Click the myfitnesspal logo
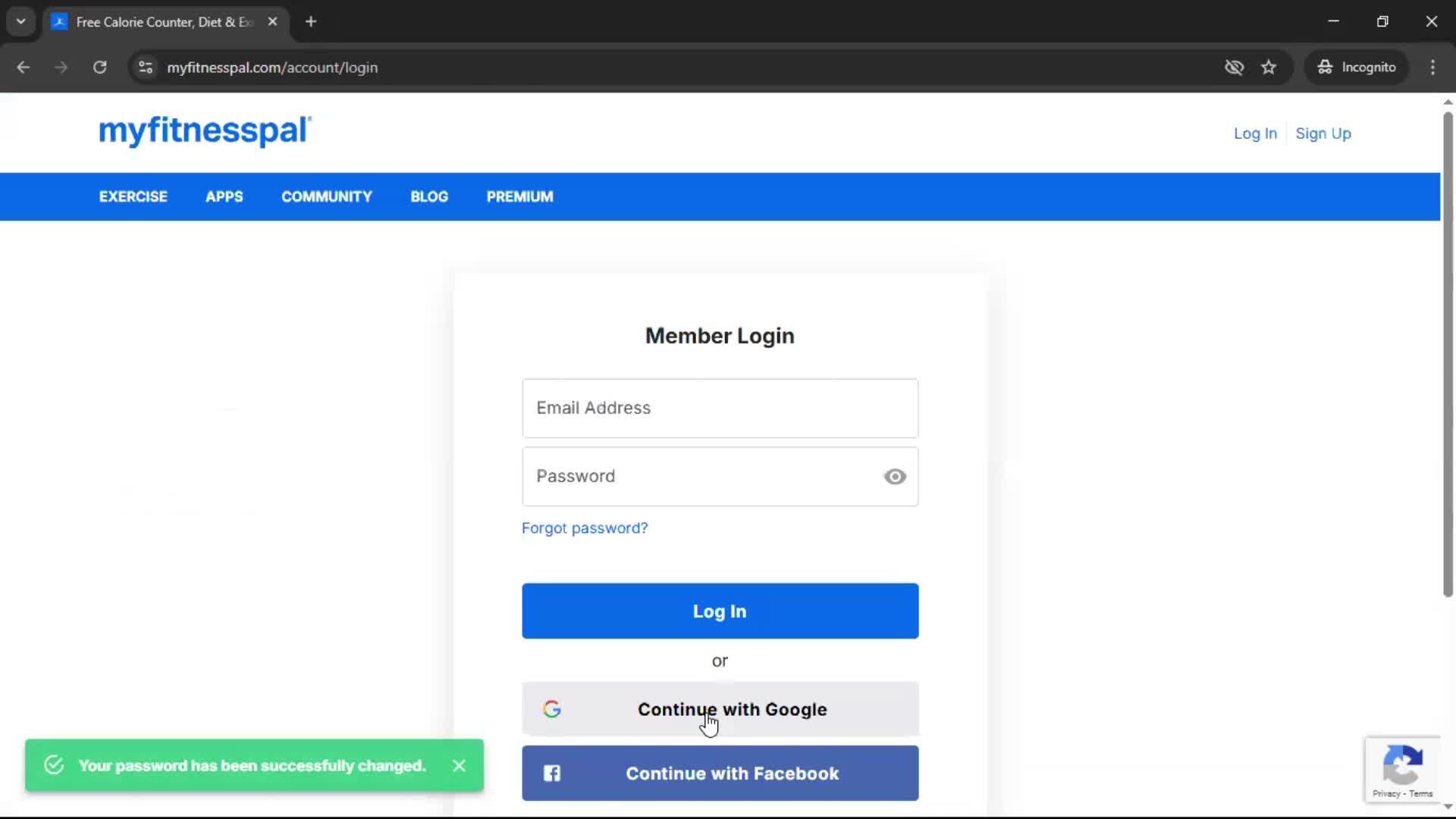The height and width of the screenshot is (819, 1456). [205, 131]
